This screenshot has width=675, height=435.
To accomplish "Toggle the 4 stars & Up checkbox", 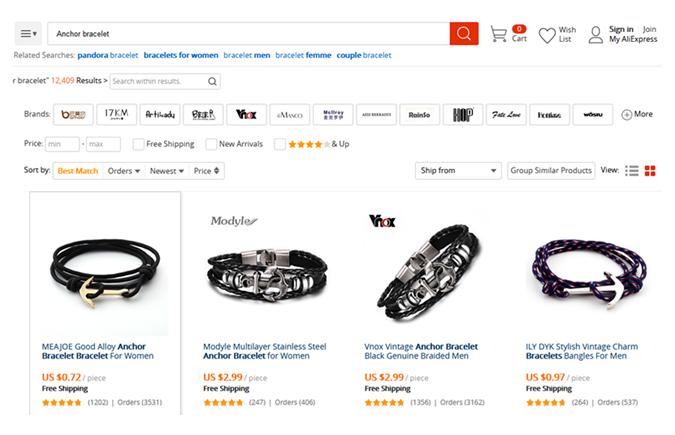I will pyautogui.click(x=279, y=144).
